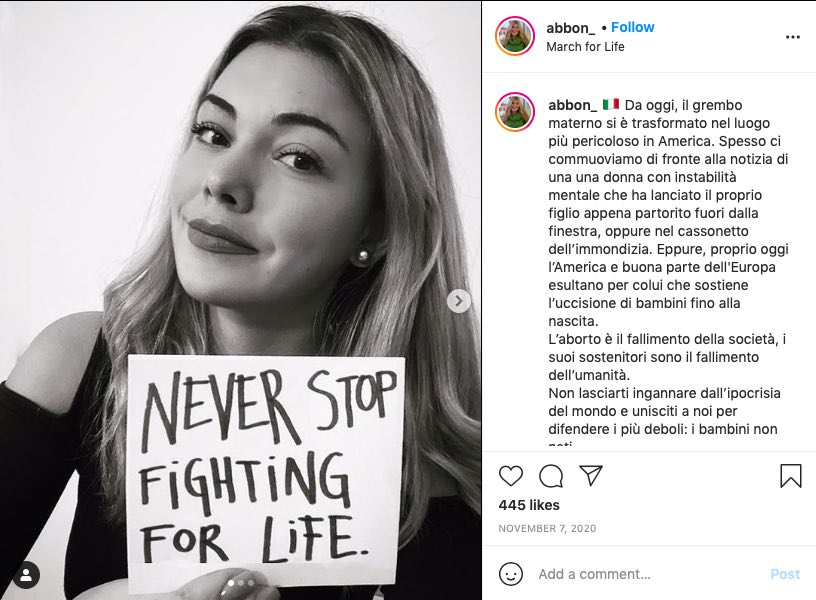Open the November 7, 2020 timestamp
The image size is (816, 600).
(x=547, y=528)
